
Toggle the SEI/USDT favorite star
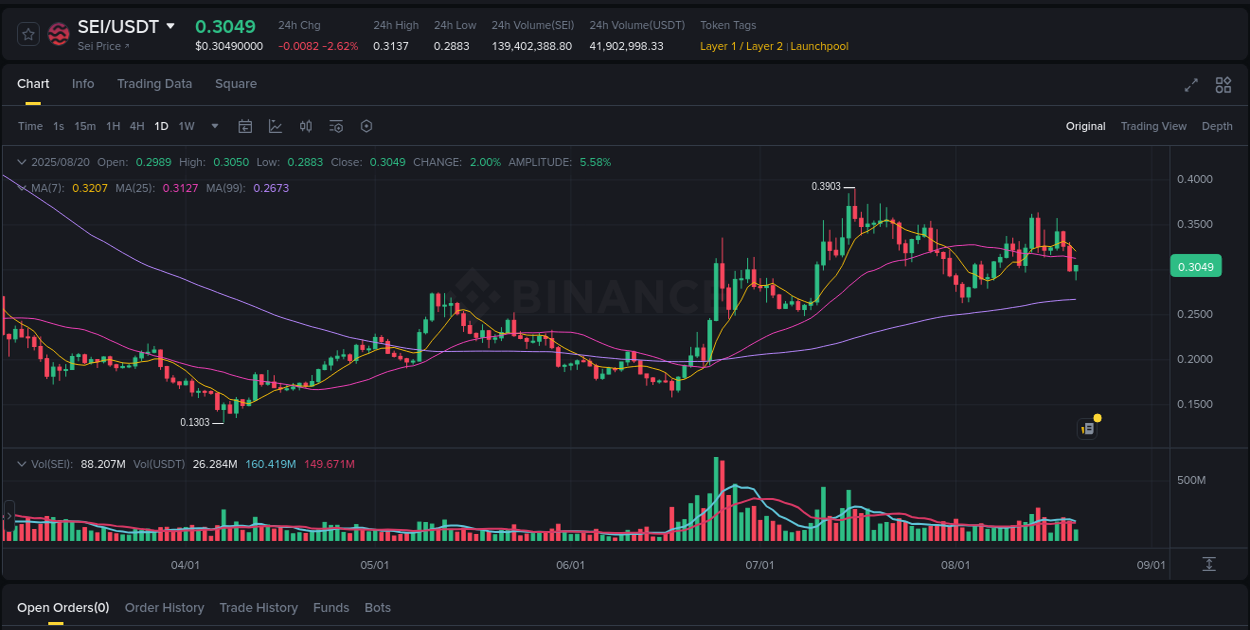click(28, 33)
